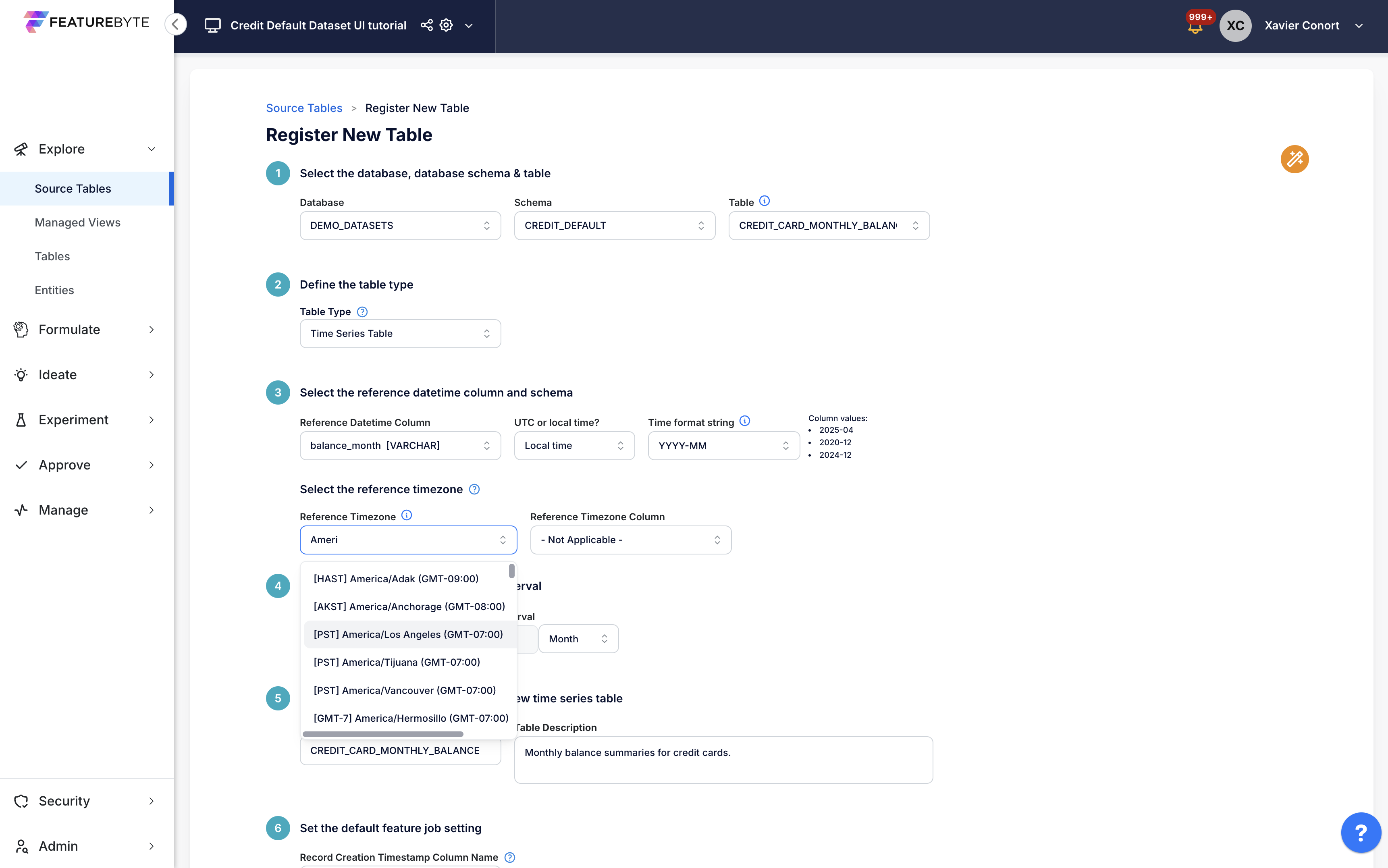1388x868 pixels.
Task: Show Table Type help icon
Action: pos(362,312)
